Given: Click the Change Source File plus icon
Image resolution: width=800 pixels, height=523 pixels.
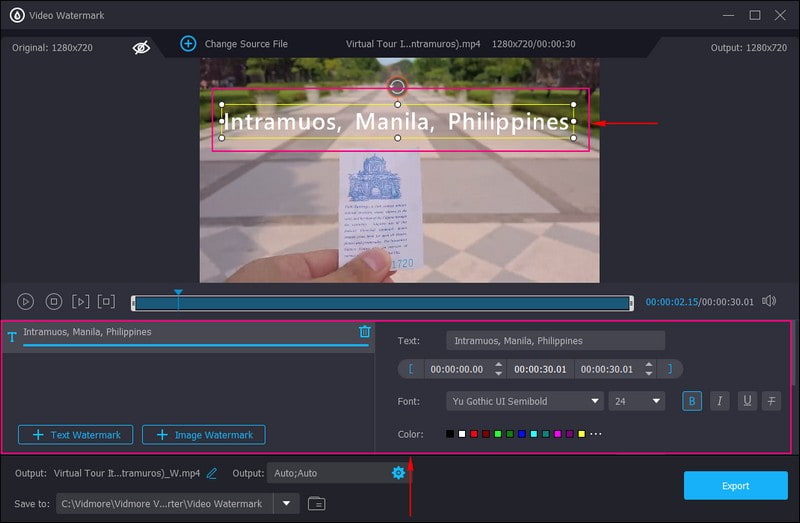Looking at the screenshot, I should coord(188,44).
